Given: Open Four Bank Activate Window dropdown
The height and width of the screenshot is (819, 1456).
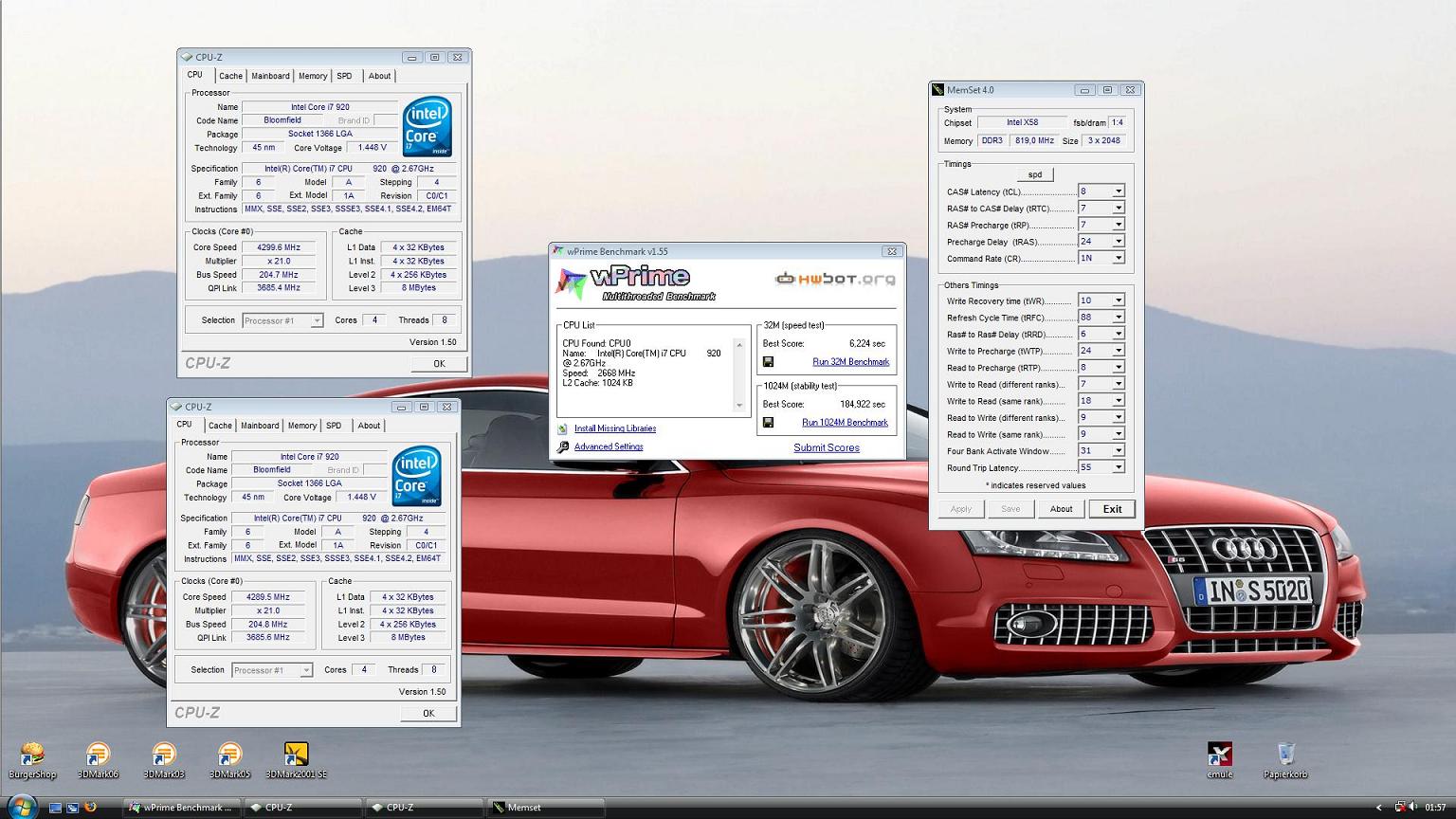Looking at the screenshot, I should [1119, 451].
